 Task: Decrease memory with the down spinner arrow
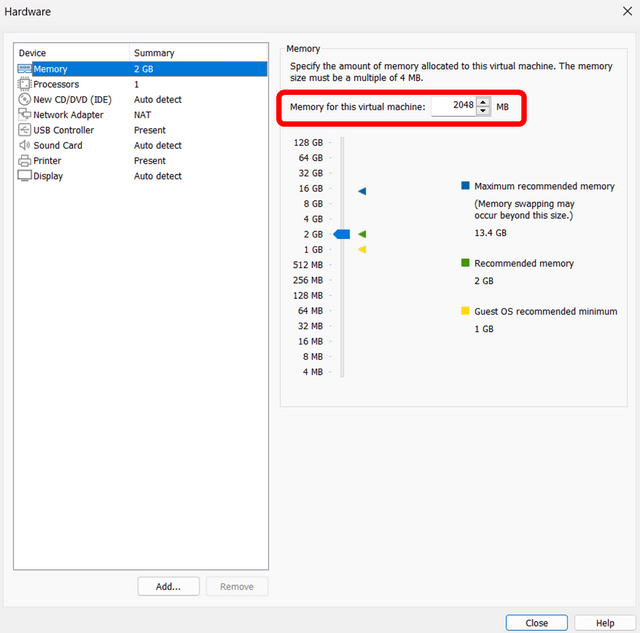pos(484,111)
